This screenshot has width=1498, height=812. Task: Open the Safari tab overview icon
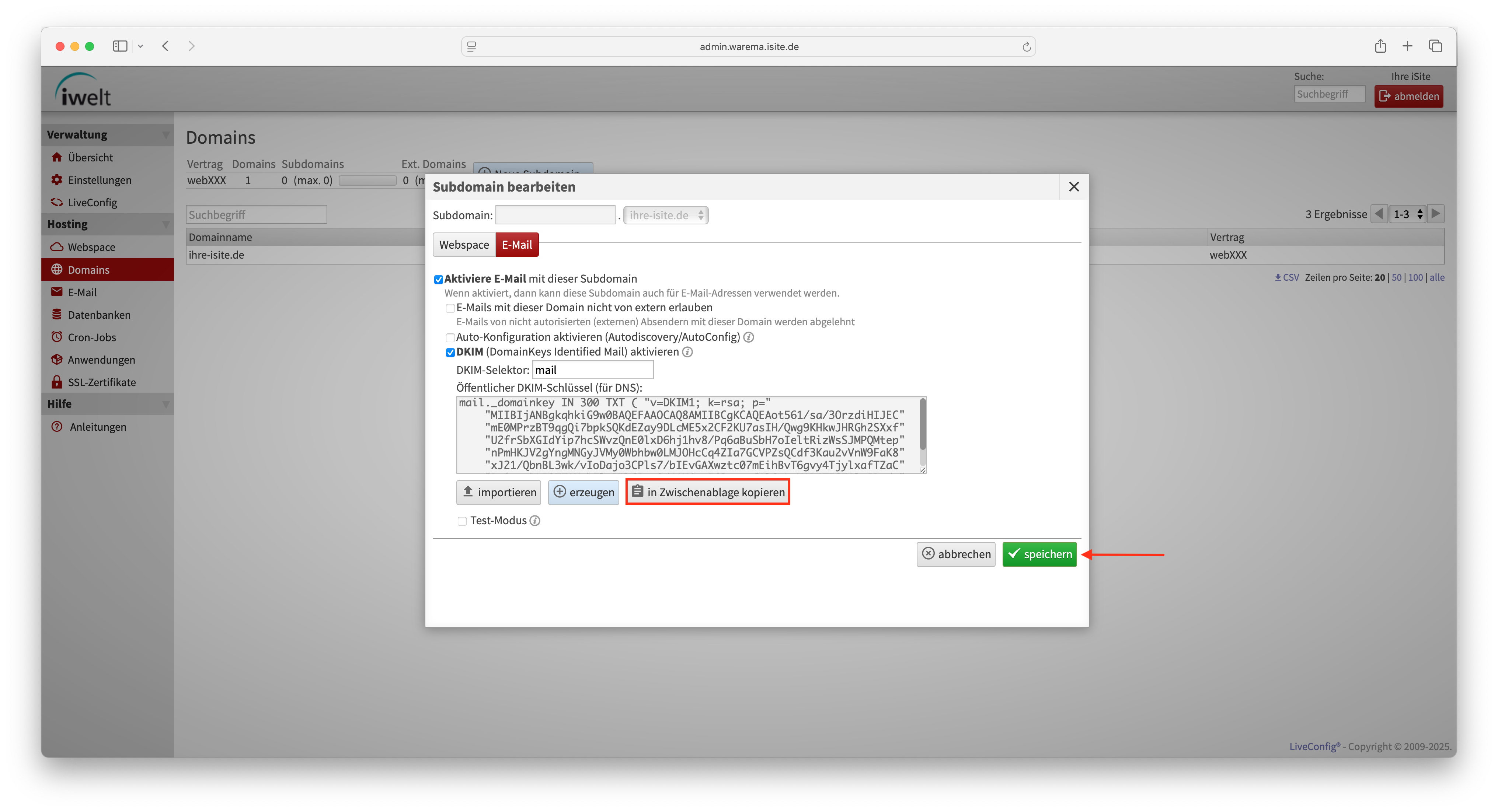(1435, 46)
